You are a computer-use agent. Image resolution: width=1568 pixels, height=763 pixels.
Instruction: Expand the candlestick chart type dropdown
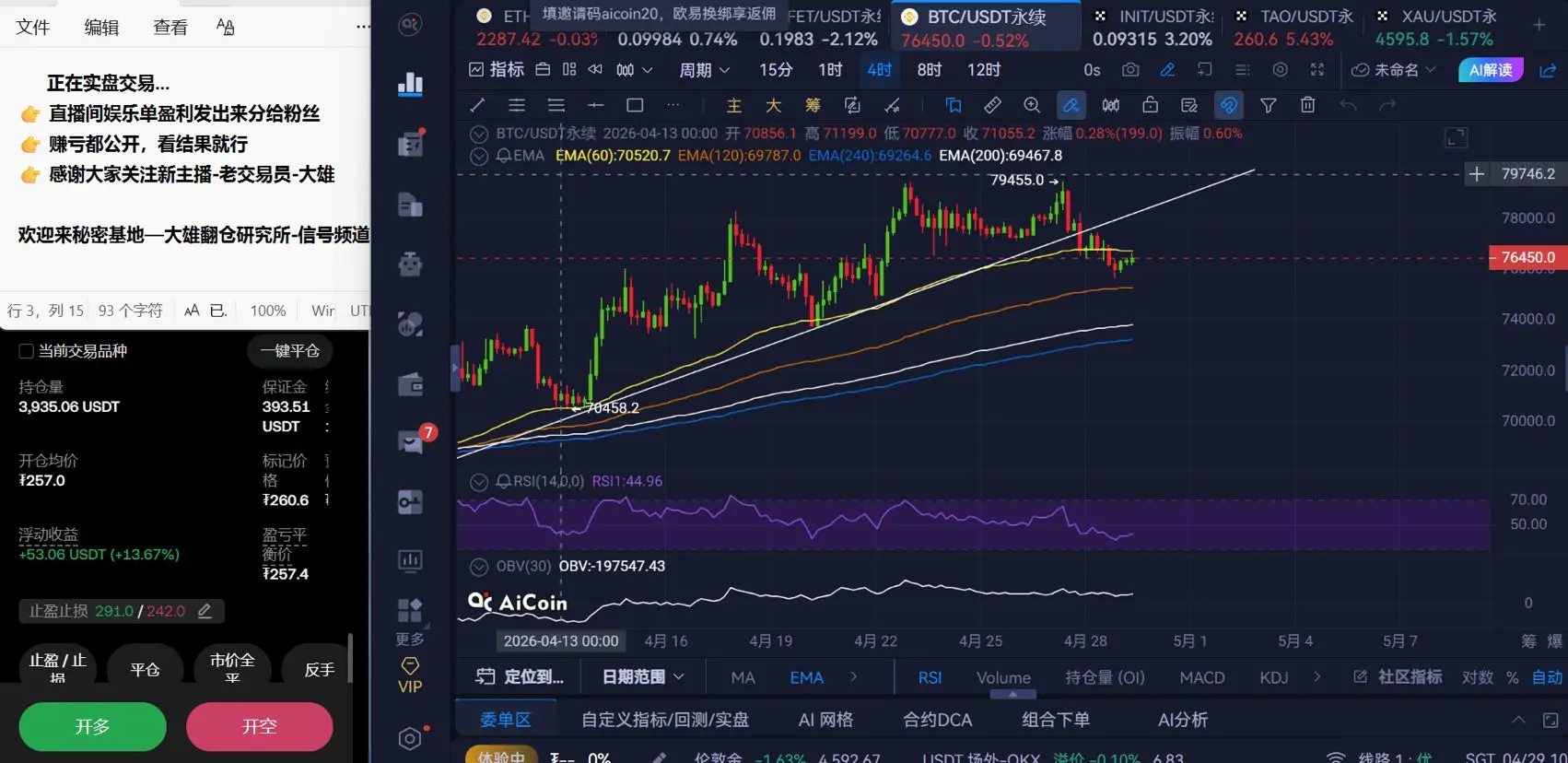point(634,70)
